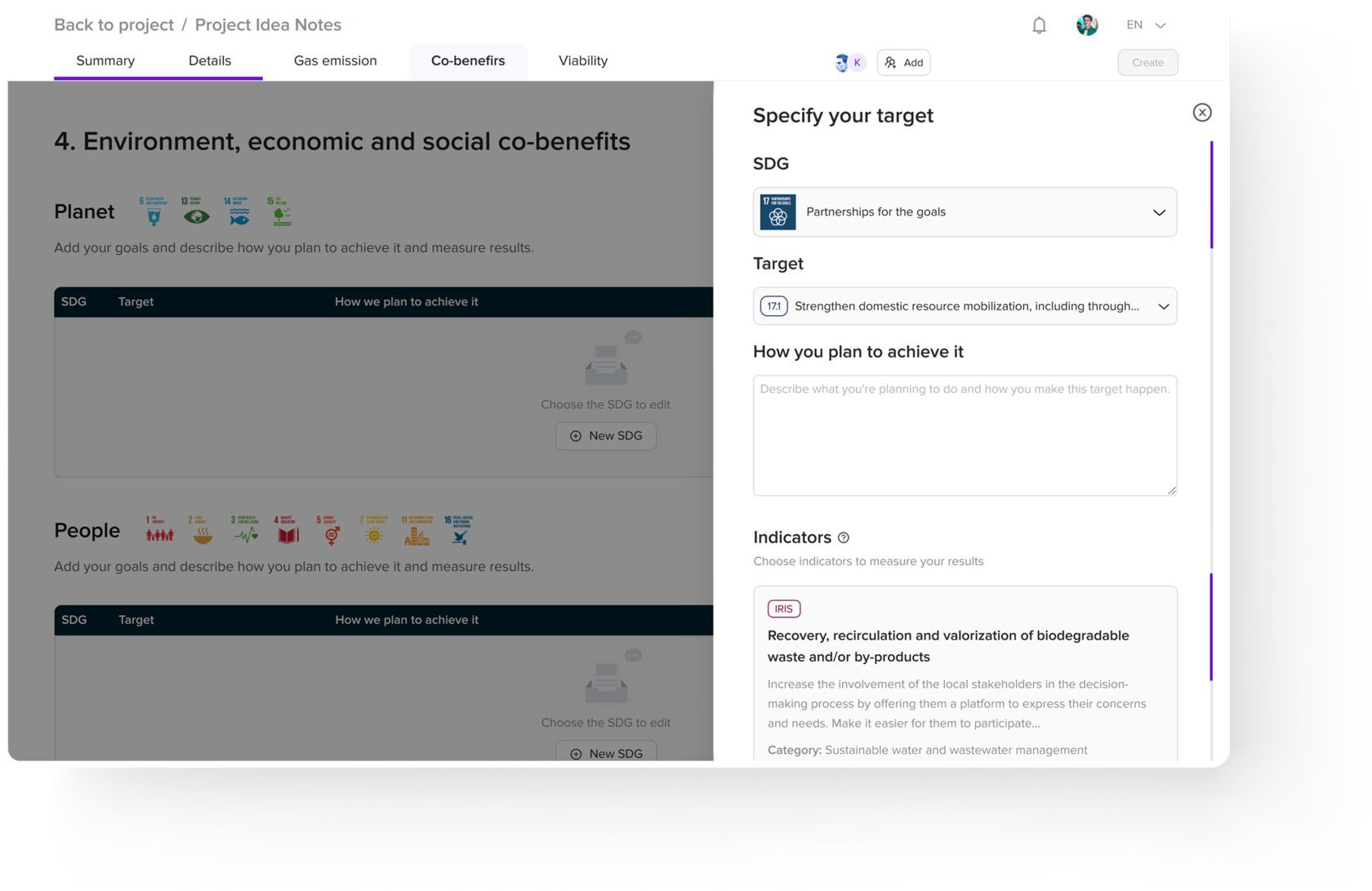This screenshot has height=891, width=1372.
Task: Click "Category: Sustainable water and wastewater management" text
Action: 927,751
